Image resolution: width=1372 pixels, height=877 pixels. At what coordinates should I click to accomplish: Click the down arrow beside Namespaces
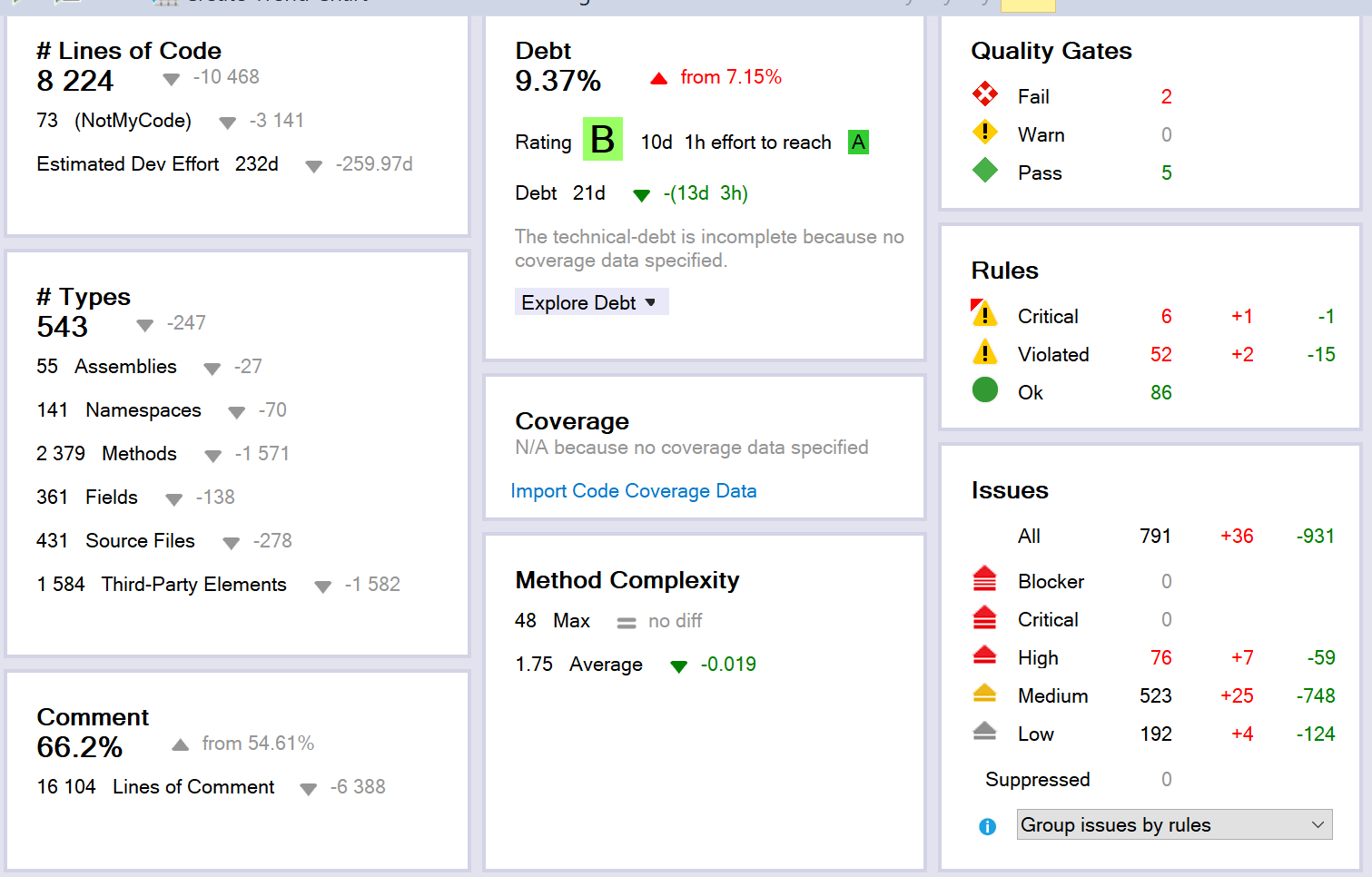(x=236, y=412)
